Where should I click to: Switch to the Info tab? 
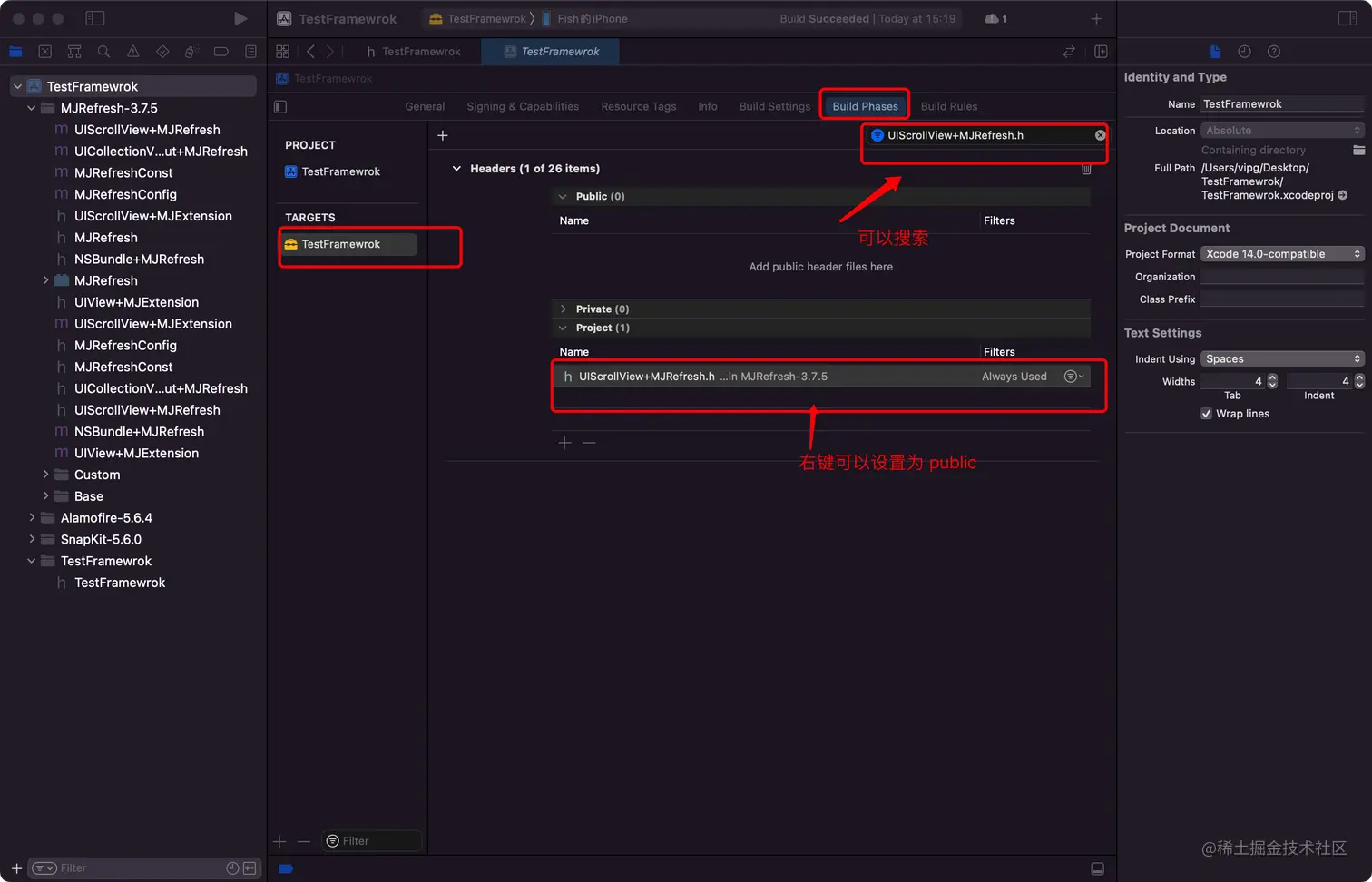[708, 106]
